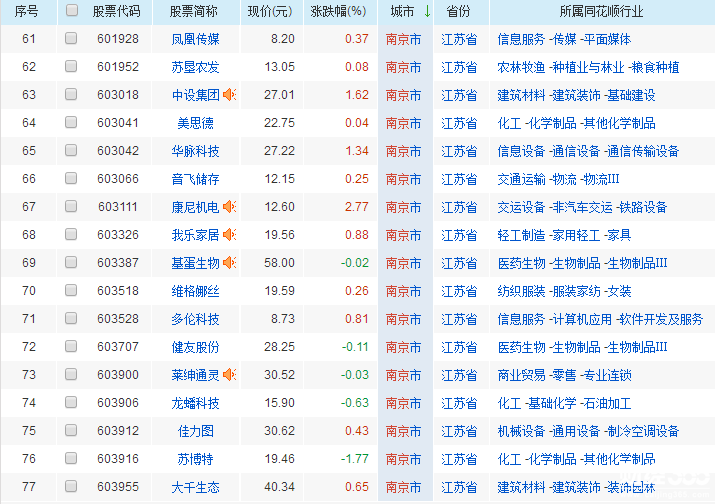
Task: Open industry link 交通运输-物流-物流III
Action: (x=558, y=179)
